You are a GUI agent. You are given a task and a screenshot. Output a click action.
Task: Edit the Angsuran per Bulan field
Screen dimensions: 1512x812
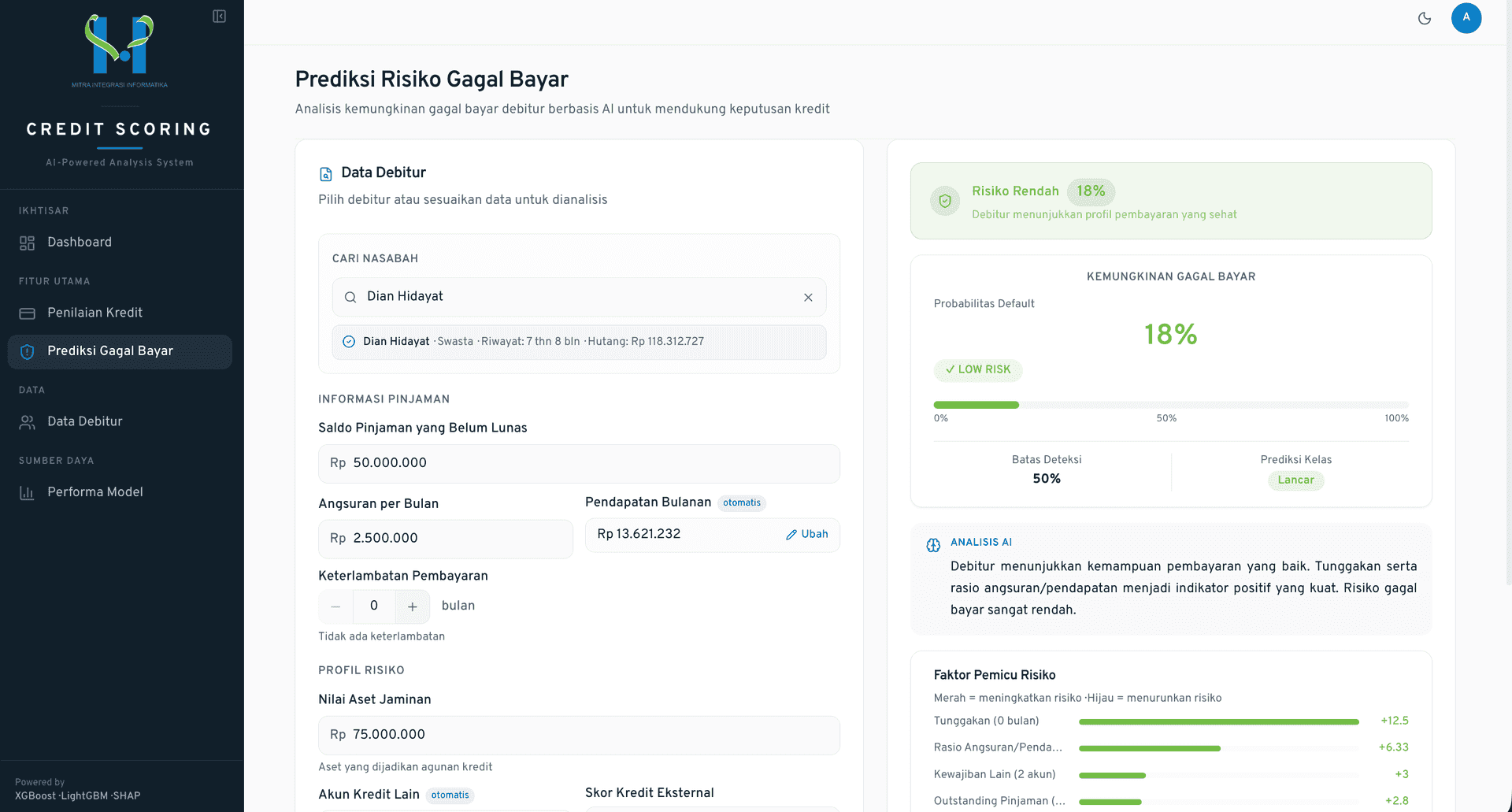[446, 539]
